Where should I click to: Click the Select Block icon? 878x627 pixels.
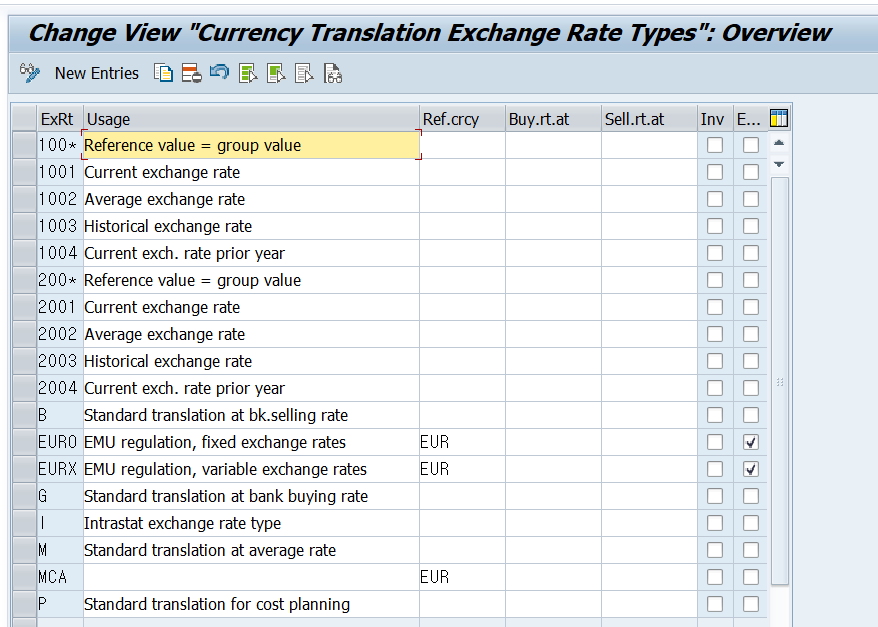pyautogui.click(x=276, y=73)
